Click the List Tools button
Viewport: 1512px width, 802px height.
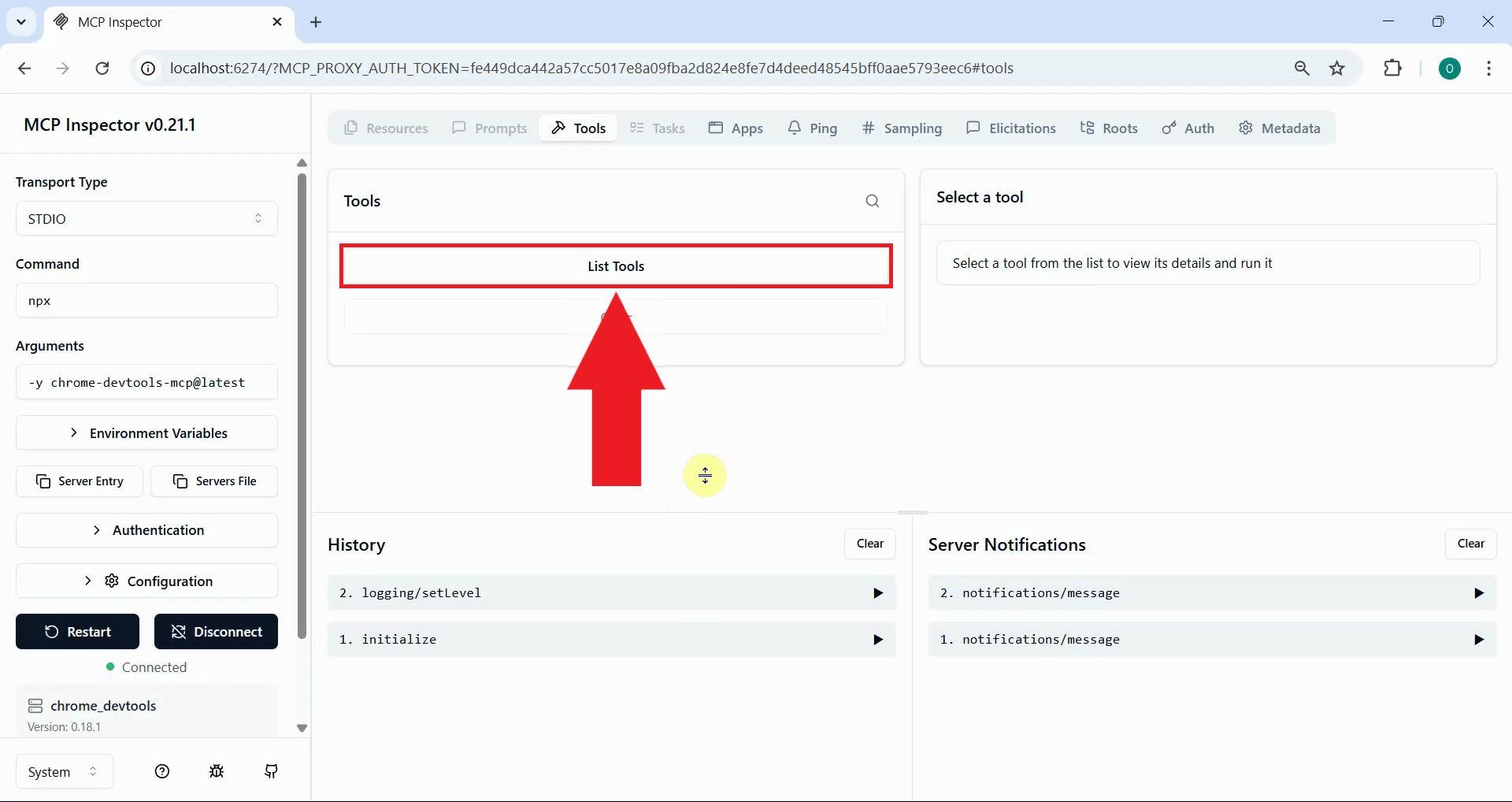(x=615, y=265)
